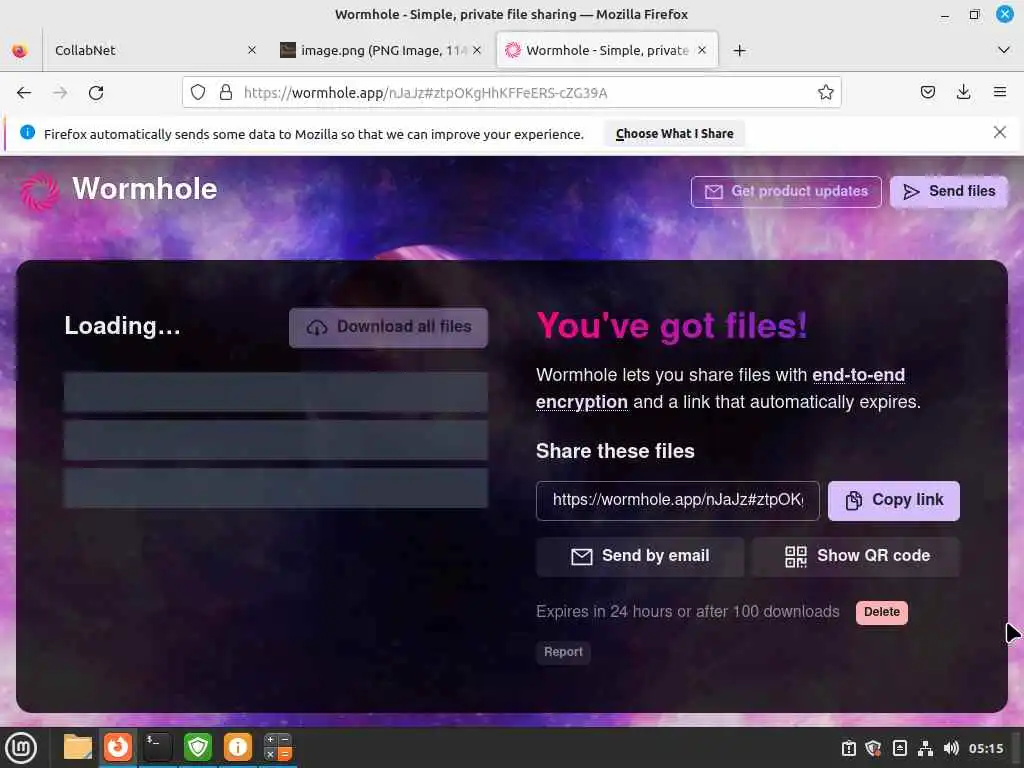Click the Wormhole title text
The width and height of the screenshot is (1024, 768).
144,189
